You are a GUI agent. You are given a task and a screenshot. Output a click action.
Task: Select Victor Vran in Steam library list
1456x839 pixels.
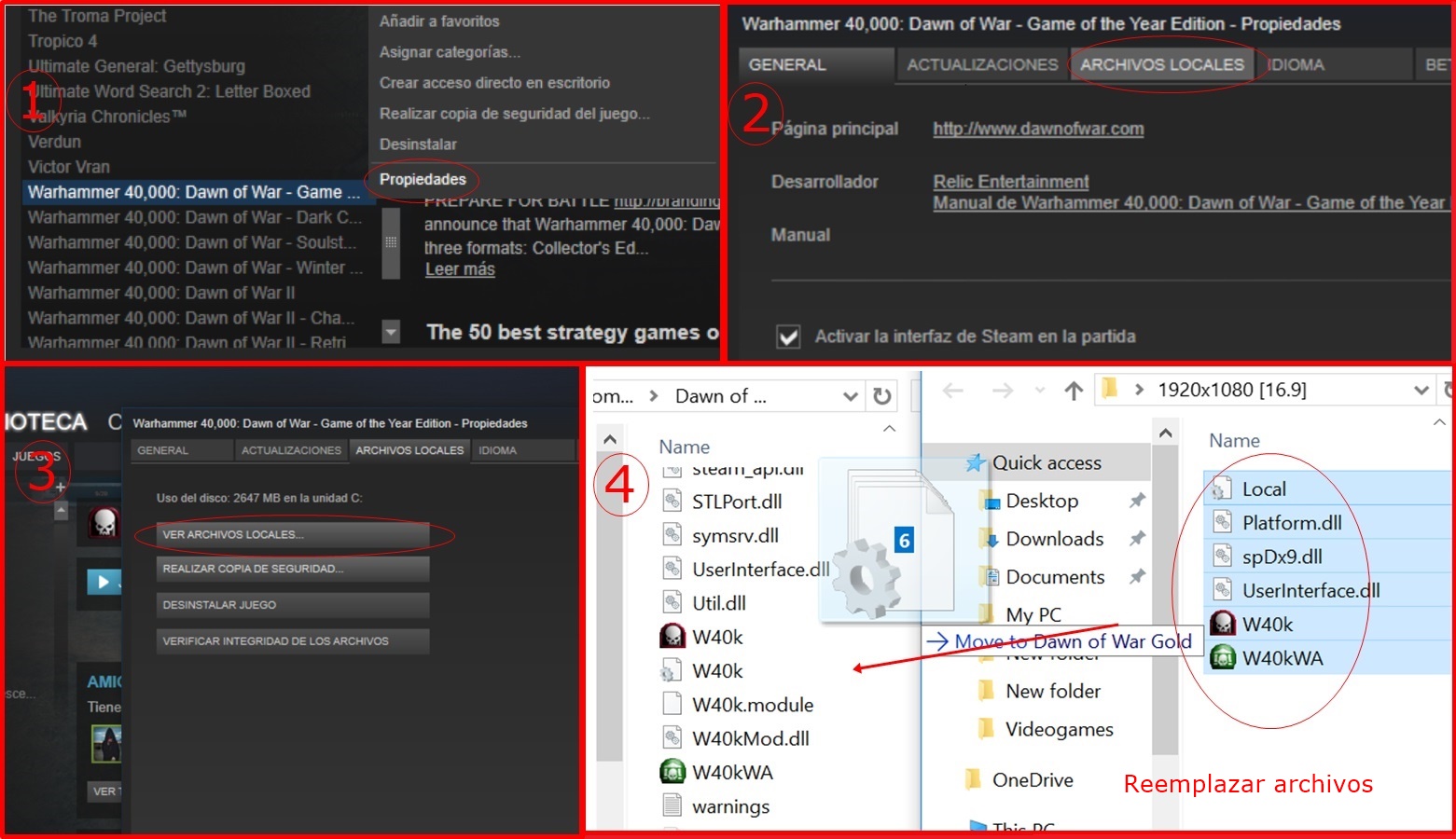click(69, 167)
